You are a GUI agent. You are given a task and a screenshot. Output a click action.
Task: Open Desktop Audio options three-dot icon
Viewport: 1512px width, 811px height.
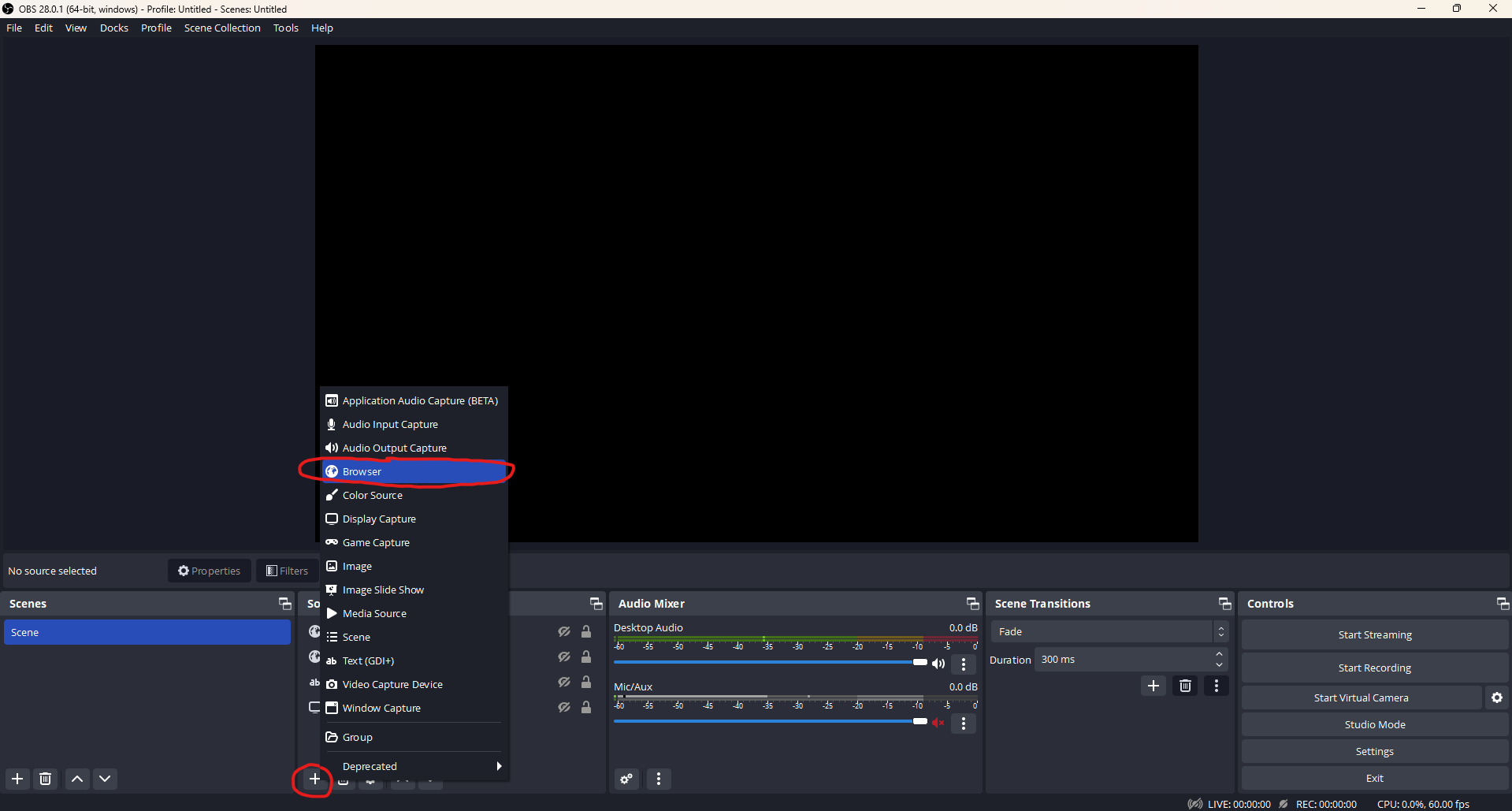pyautogui.click(x=964, y=664)
